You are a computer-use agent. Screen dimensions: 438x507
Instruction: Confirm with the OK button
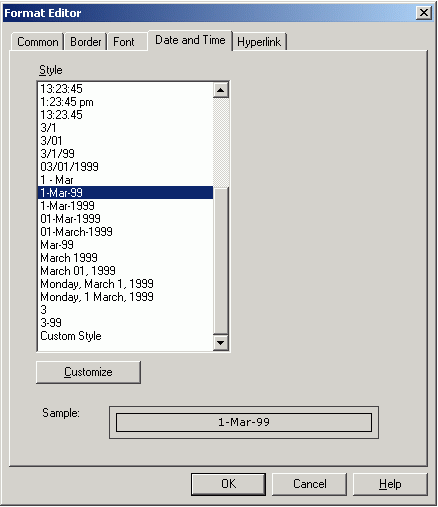(229, 484)
